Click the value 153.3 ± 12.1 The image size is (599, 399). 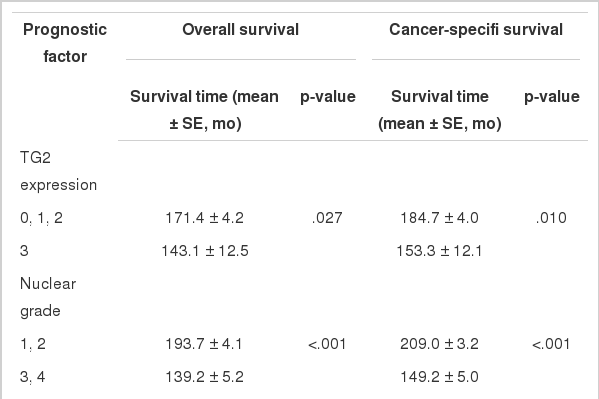[439, 251]
